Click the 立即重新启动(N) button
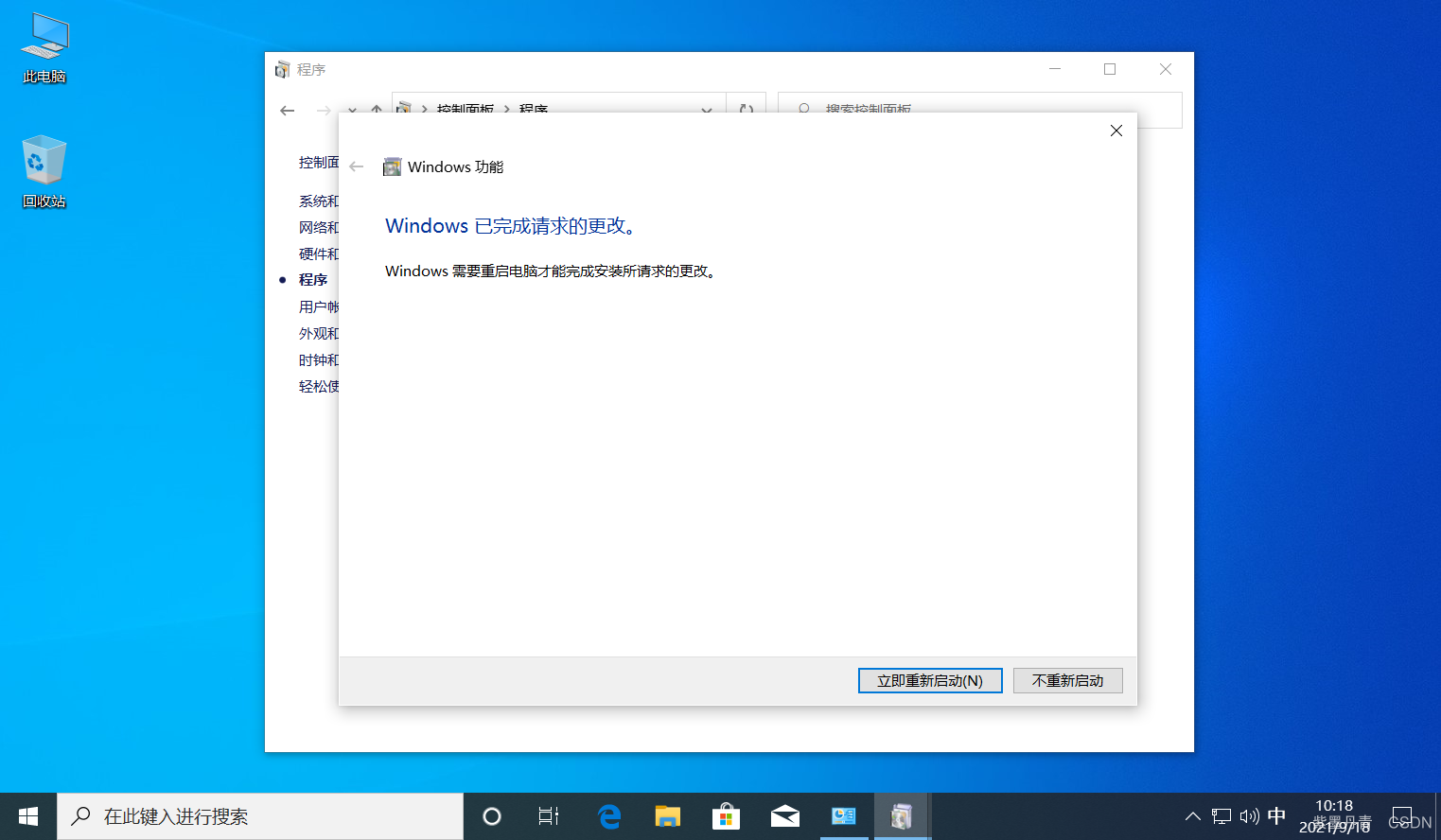The width and height of the screenshot is (1441, 840). pyautogui.click(x=930, y=680)
